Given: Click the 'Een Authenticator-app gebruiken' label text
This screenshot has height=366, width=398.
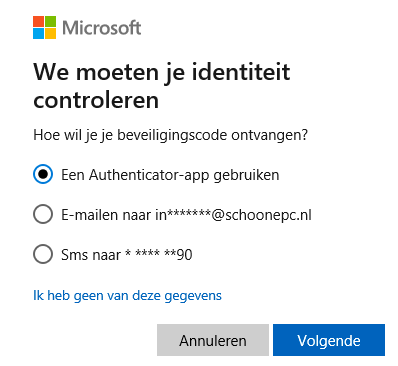Looking at the screenshot, I should coord(170,175).
